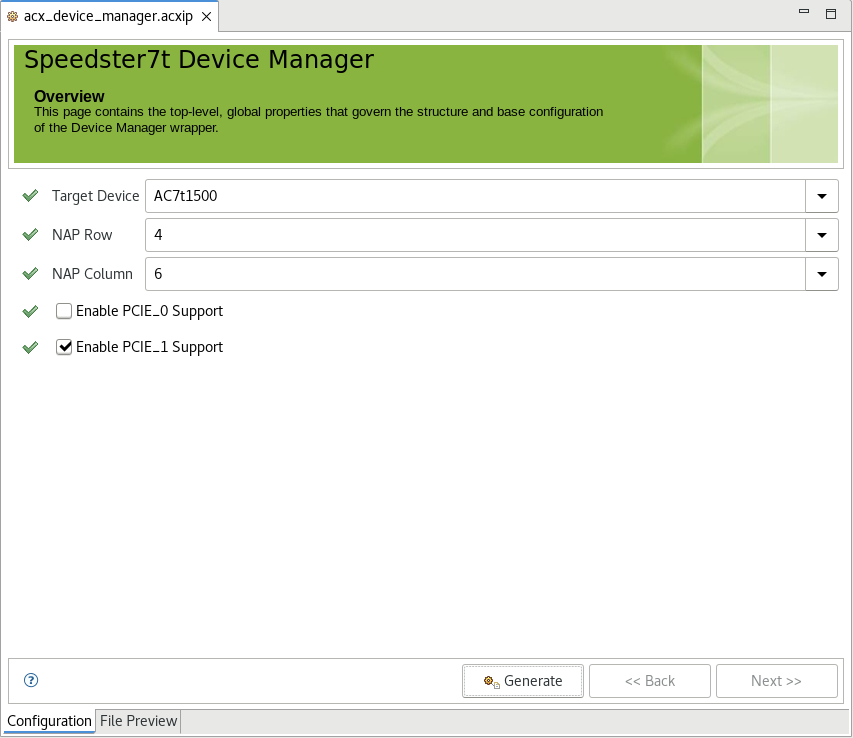Screen dimensions: 853x738
Task: Click the Generate button
Action: click(523, 681)
